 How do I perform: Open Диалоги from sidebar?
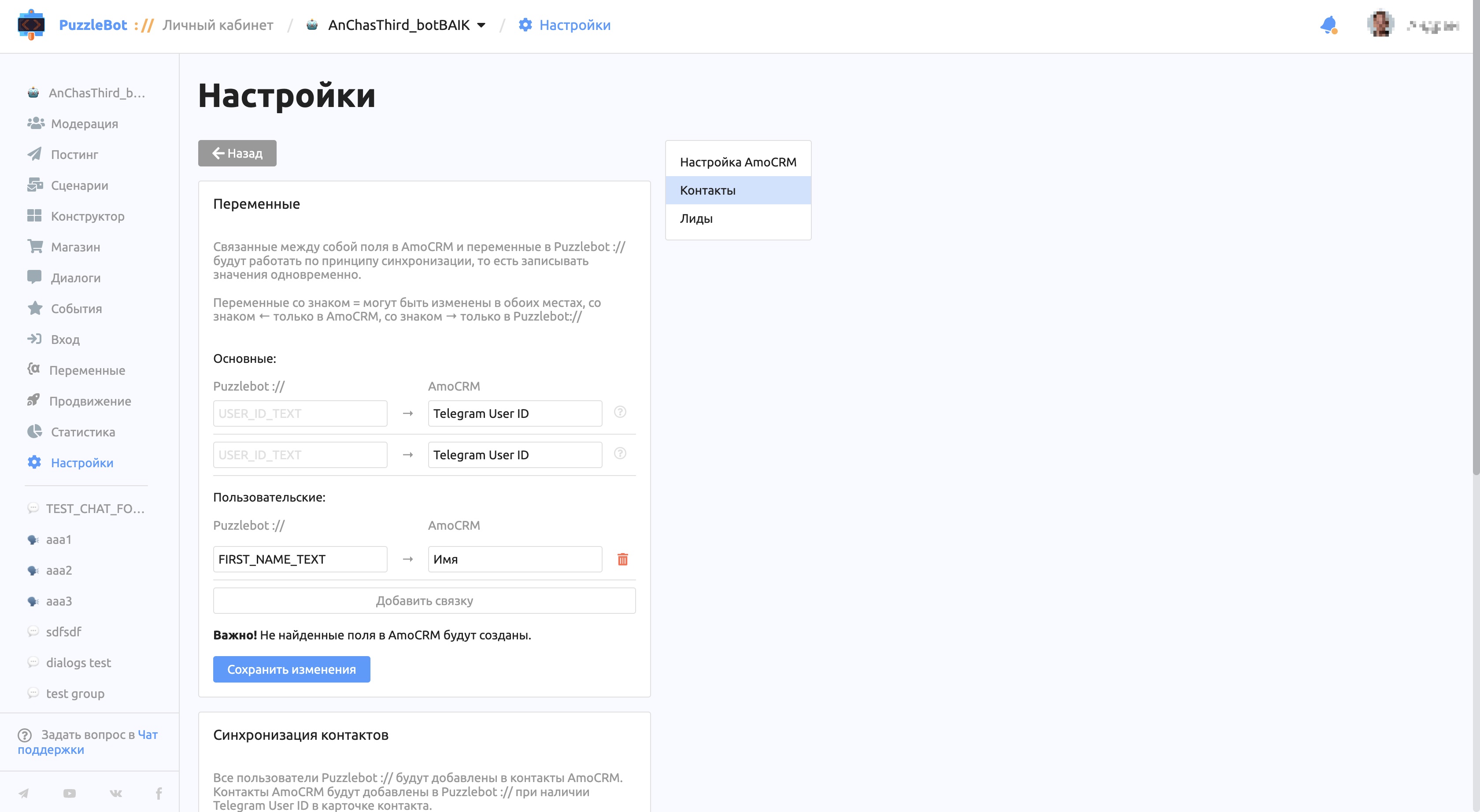click(76, 278)
